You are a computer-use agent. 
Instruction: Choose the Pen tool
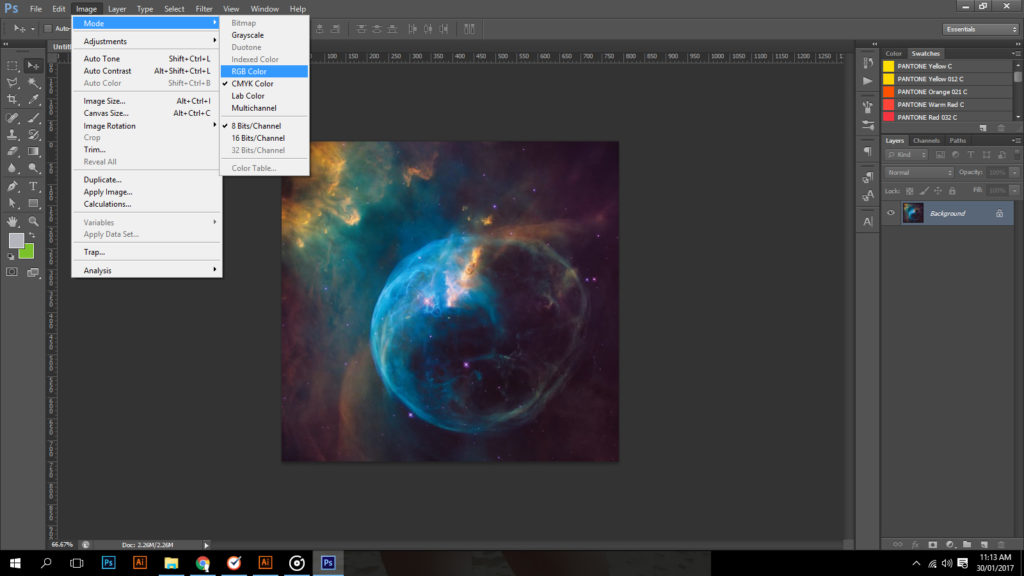(13, 186)
